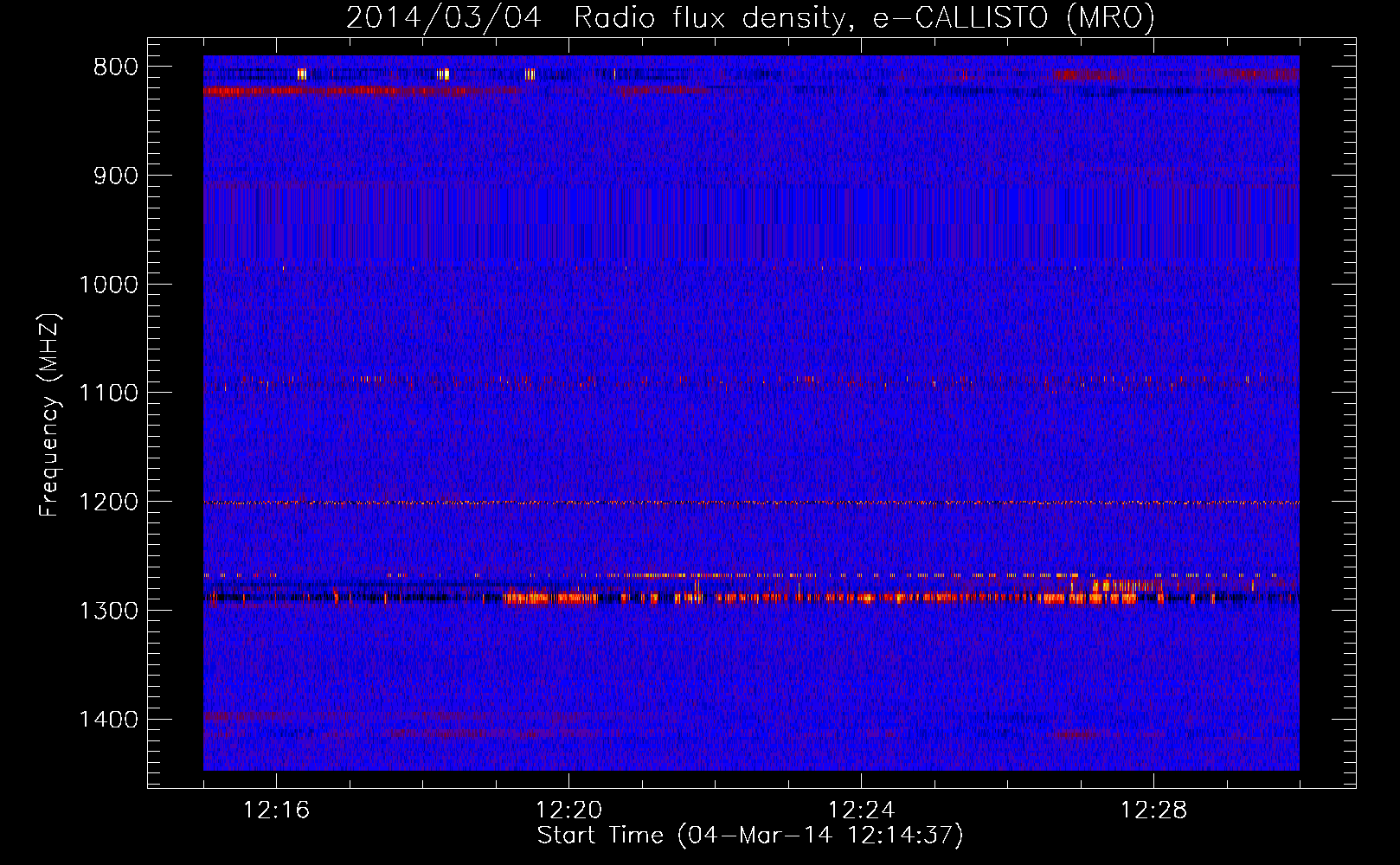Click the 12:20 time tick label
The image size is (1400, 865).
coord(568,811)
